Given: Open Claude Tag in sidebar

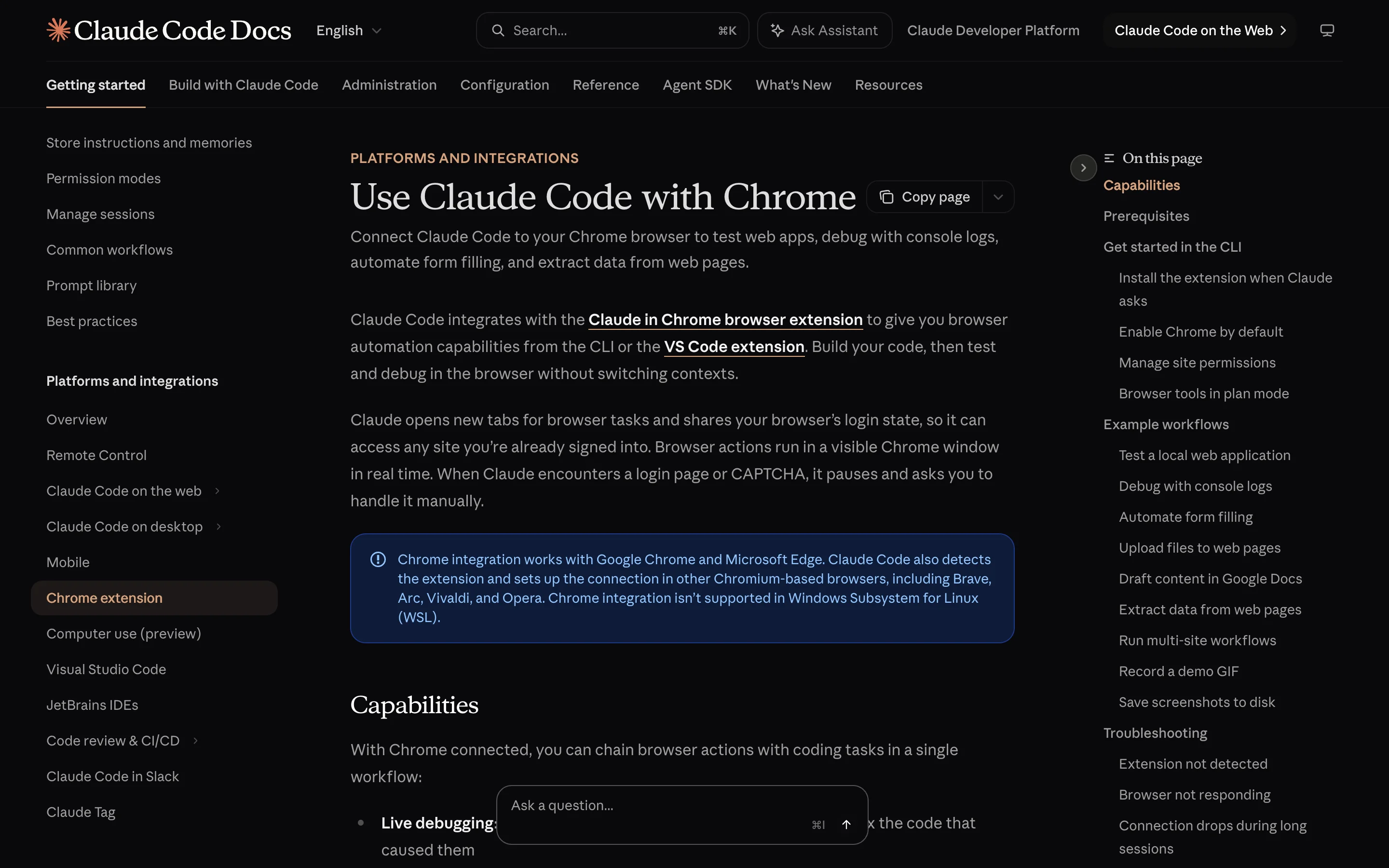Looking at the screenshot, I should tap(81, 812).
